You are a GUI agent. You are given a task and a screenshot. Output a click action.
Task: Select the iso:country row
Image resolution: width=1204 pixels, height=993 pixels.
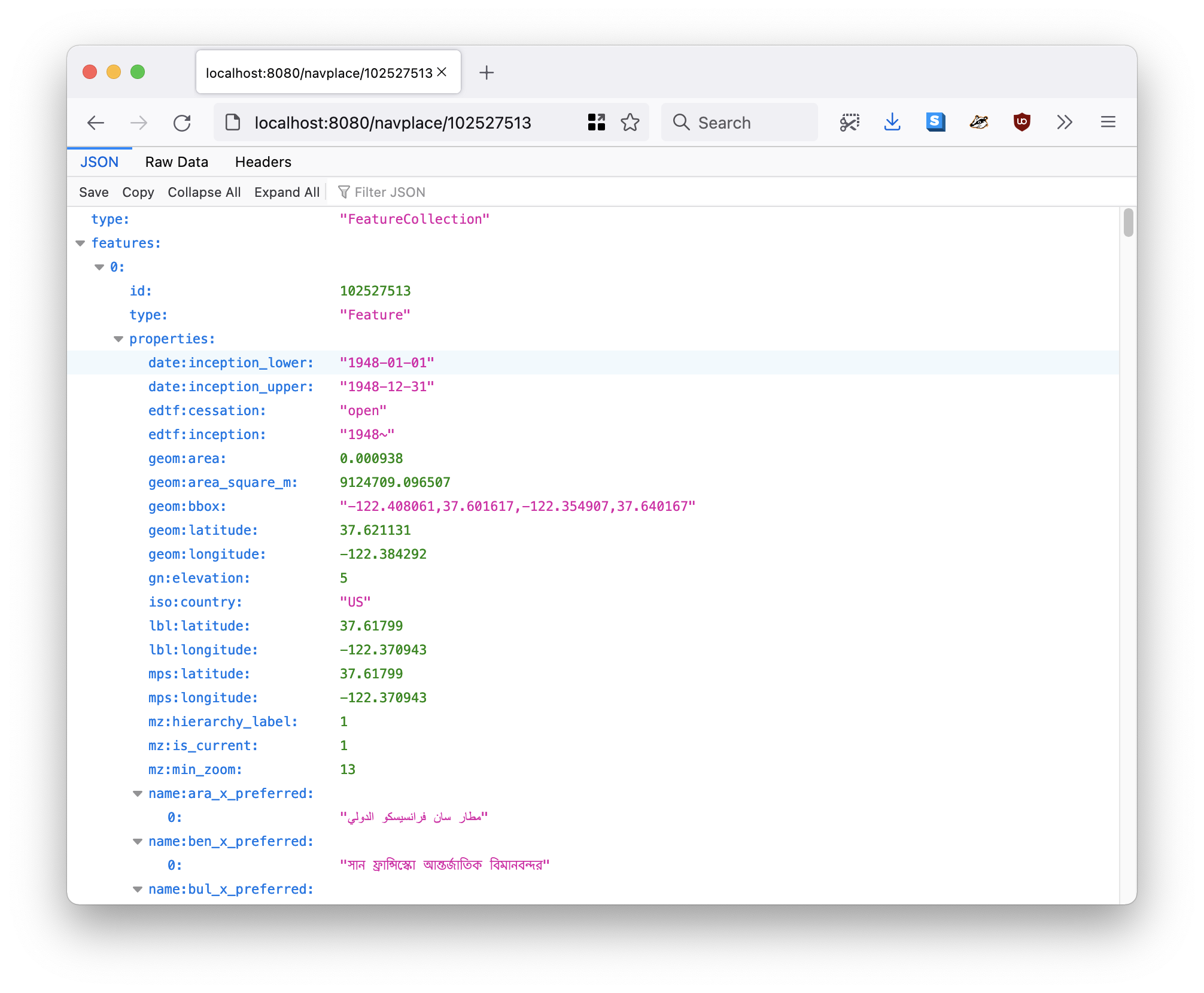593,602
